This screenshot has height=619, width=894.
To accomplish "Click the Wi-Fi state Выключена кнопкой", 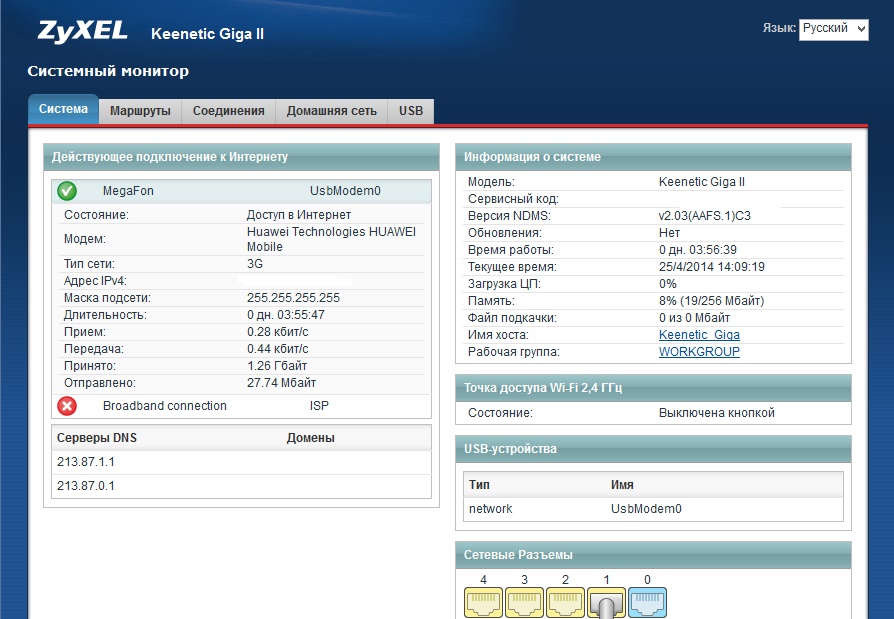I will tap(717, 413).
